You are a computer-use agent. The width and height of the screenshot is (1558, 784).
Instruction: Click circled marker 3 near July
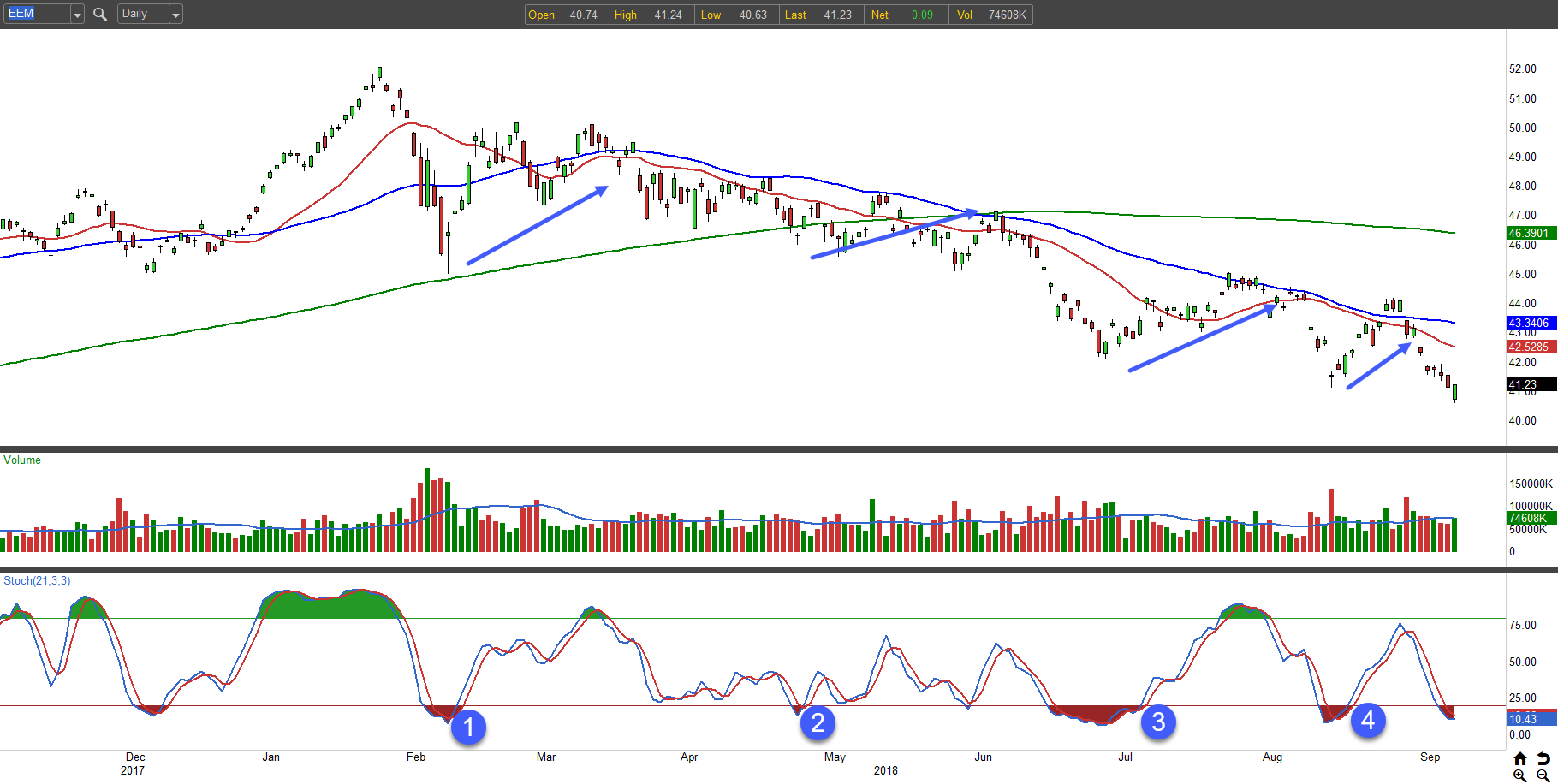pos(1158,722)
